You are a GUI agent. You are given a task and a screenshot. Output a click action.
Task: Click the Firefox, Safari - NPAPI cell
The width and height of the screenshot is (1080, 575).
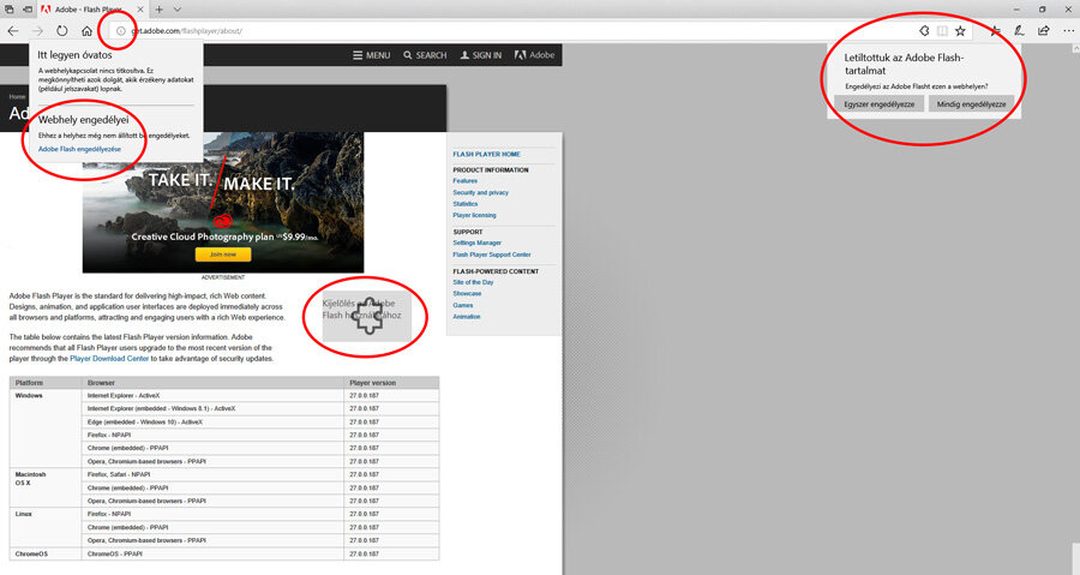[x=213, y=474]
